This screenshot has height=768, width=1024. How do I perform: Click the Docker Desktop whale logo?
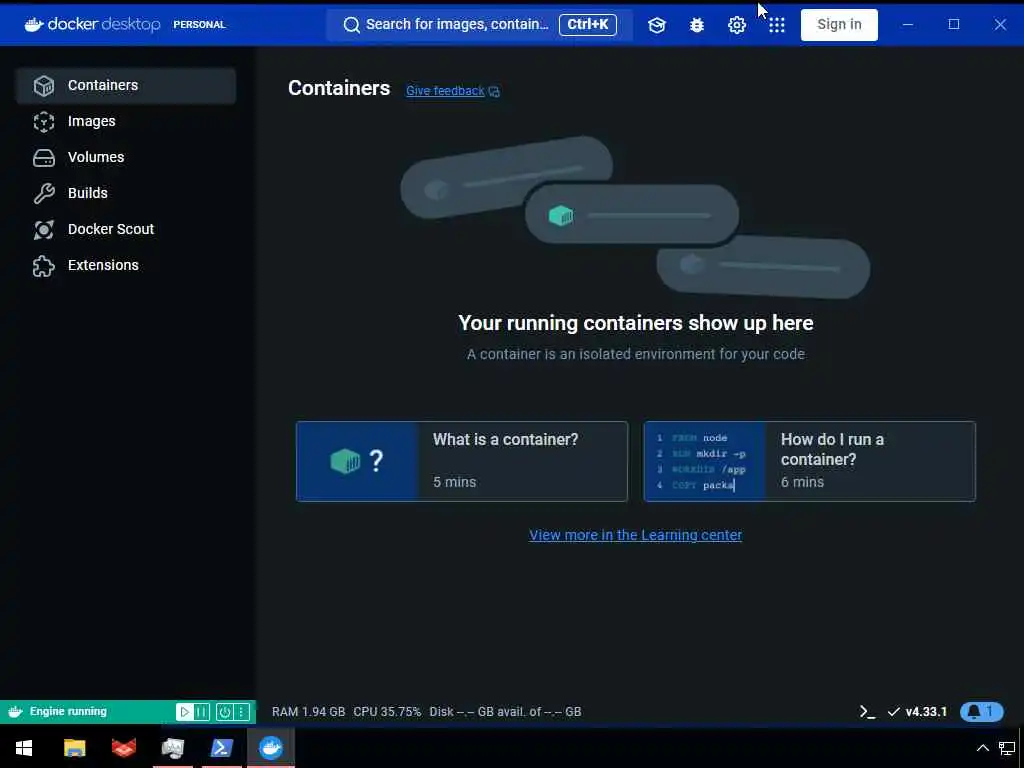[x=34, y=24]
